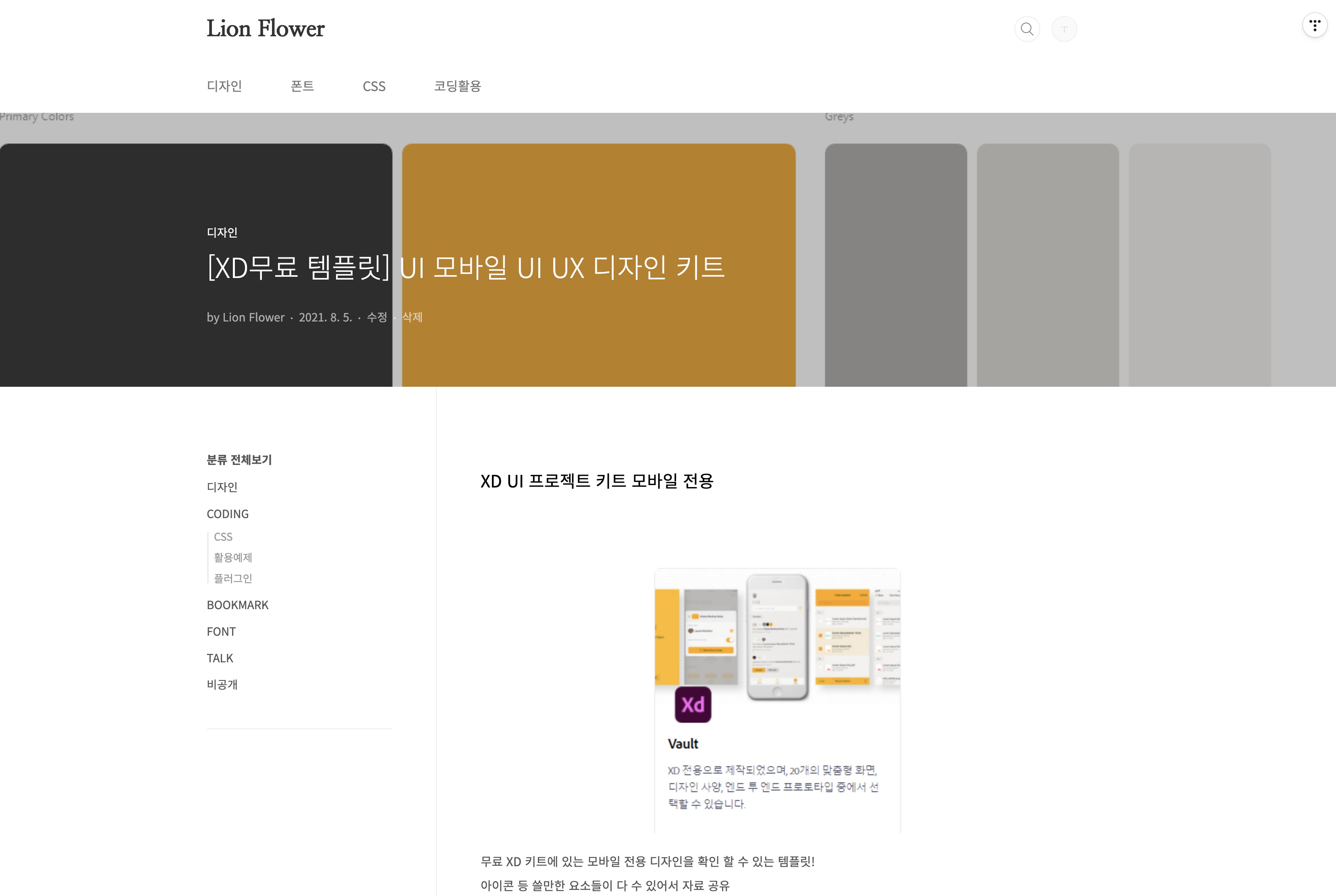Click 수정 to edit the post
Viewport: 1336px width, 896px height.
[377, 317]
